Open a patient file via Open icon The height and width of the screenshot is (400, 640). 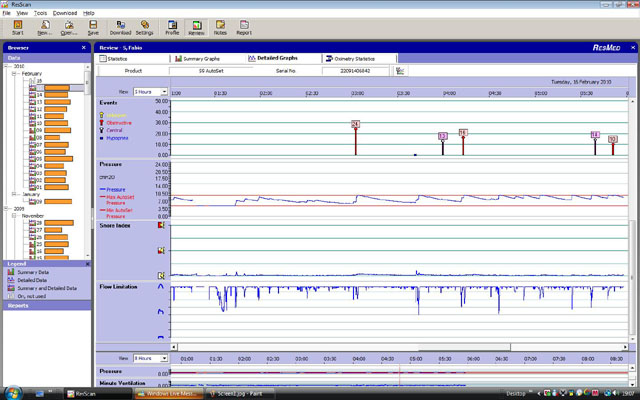click(x=69, y=28)
